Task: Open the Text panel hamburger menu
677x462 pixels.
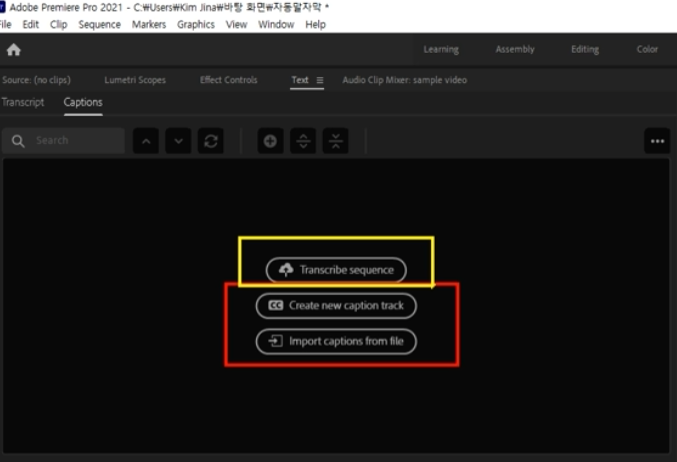Action: pos(320,80)
